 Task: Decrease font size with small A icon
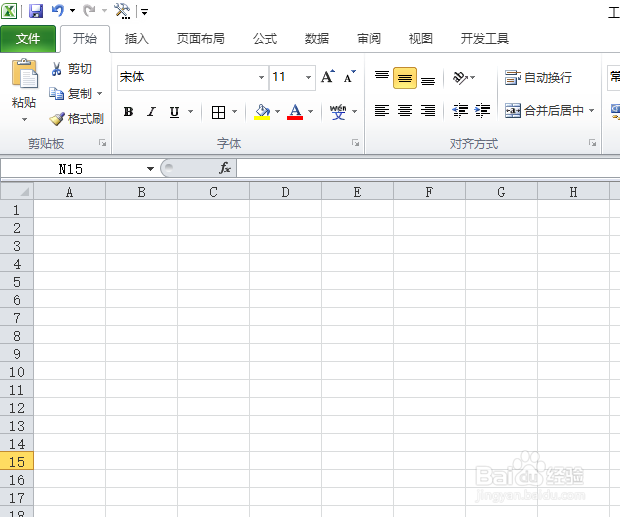[350, 77]
